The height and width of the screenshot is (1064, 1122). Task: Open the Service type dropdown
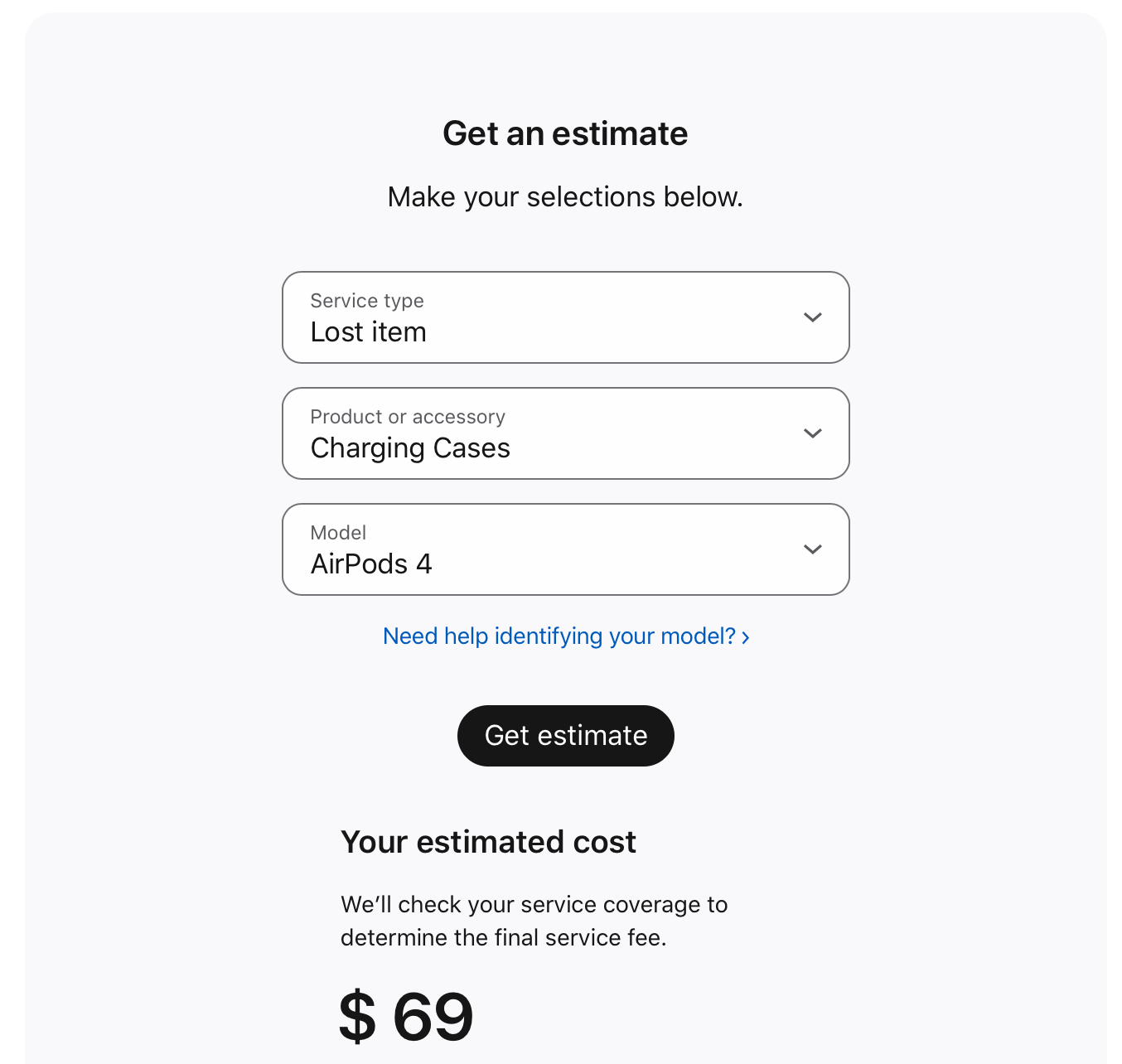[565, 317]
